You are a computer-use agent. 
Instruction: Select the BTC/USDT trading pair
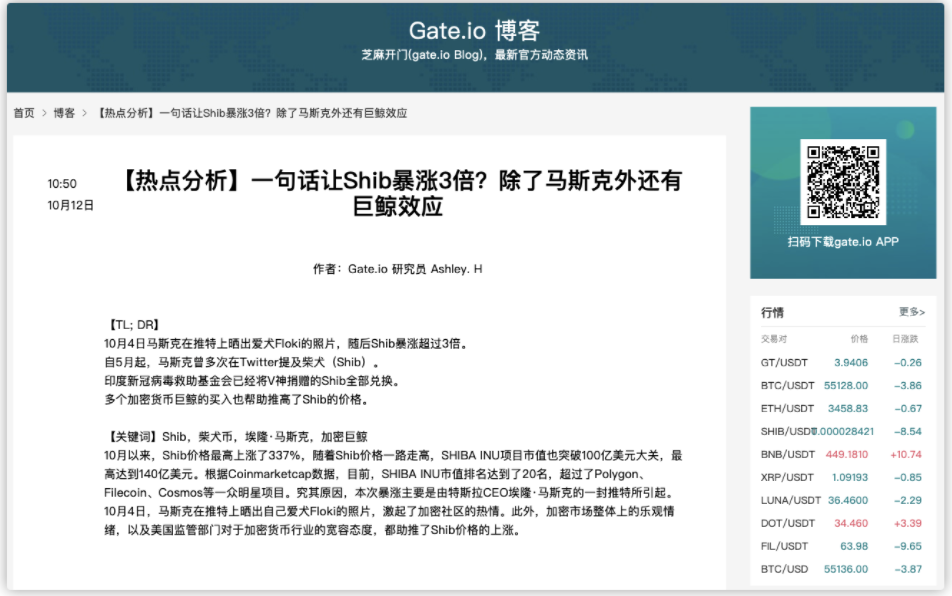pos(787,385)
